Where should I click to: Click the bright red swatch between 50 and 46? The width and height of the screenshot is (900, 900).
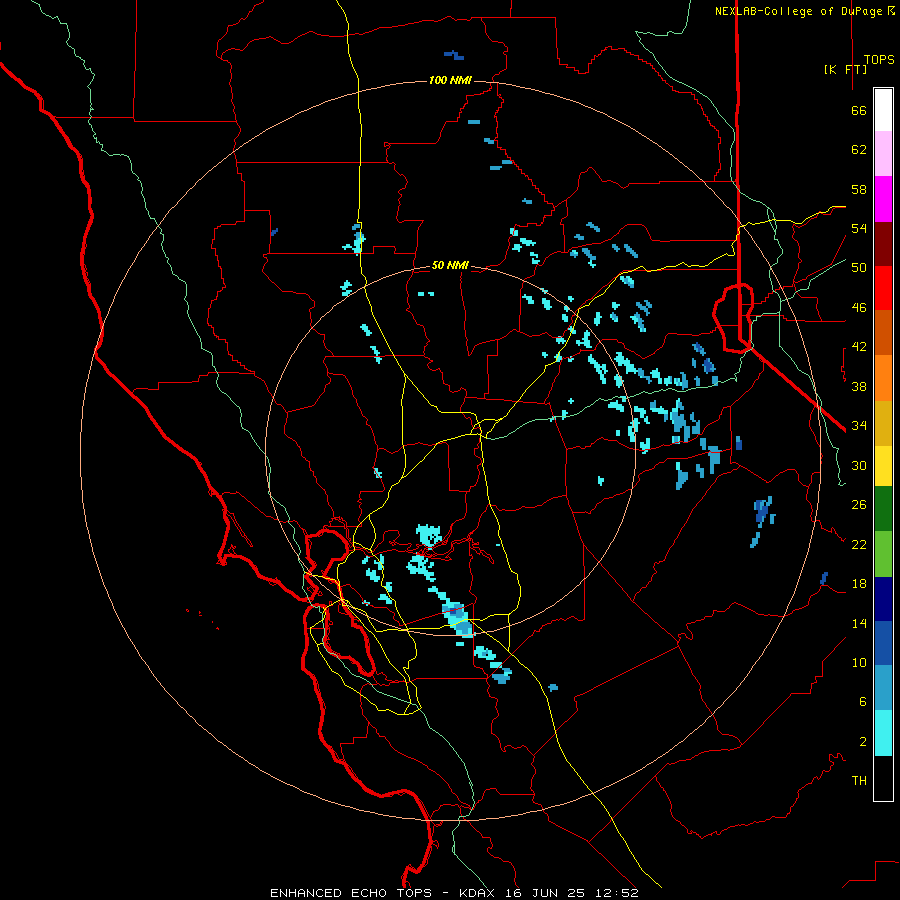click(x=883, y=288)
